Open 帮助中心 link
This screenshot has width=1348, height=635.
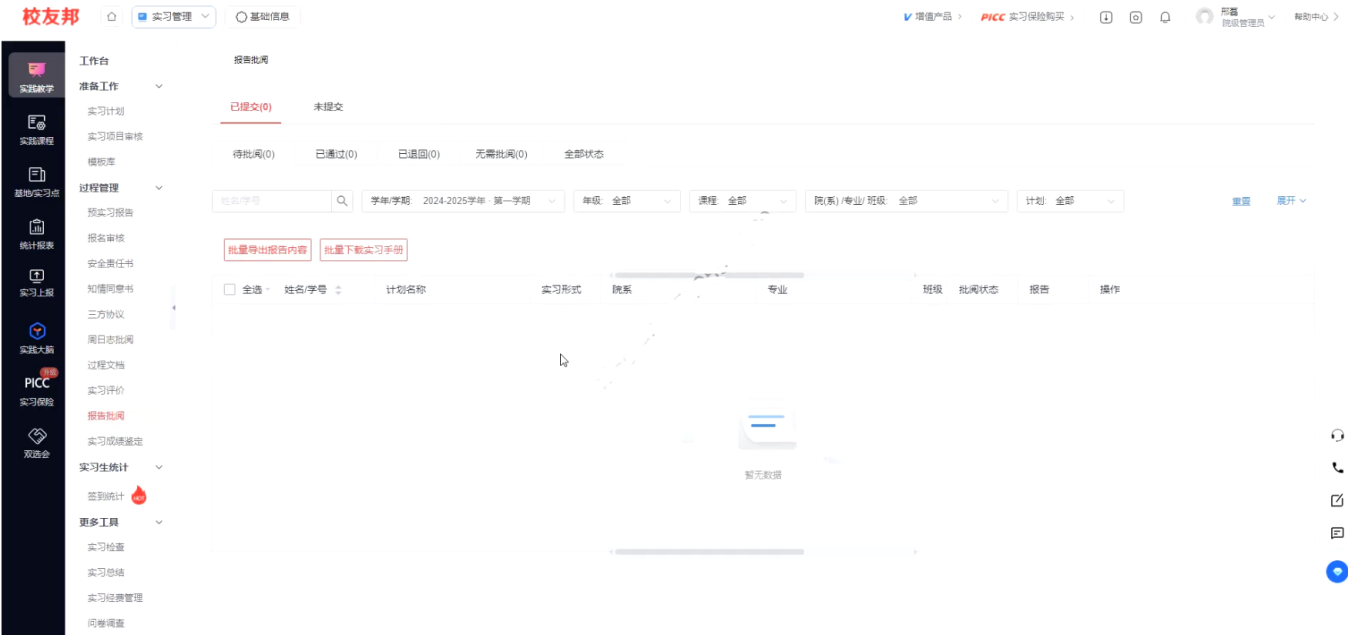coord(1316,17)
